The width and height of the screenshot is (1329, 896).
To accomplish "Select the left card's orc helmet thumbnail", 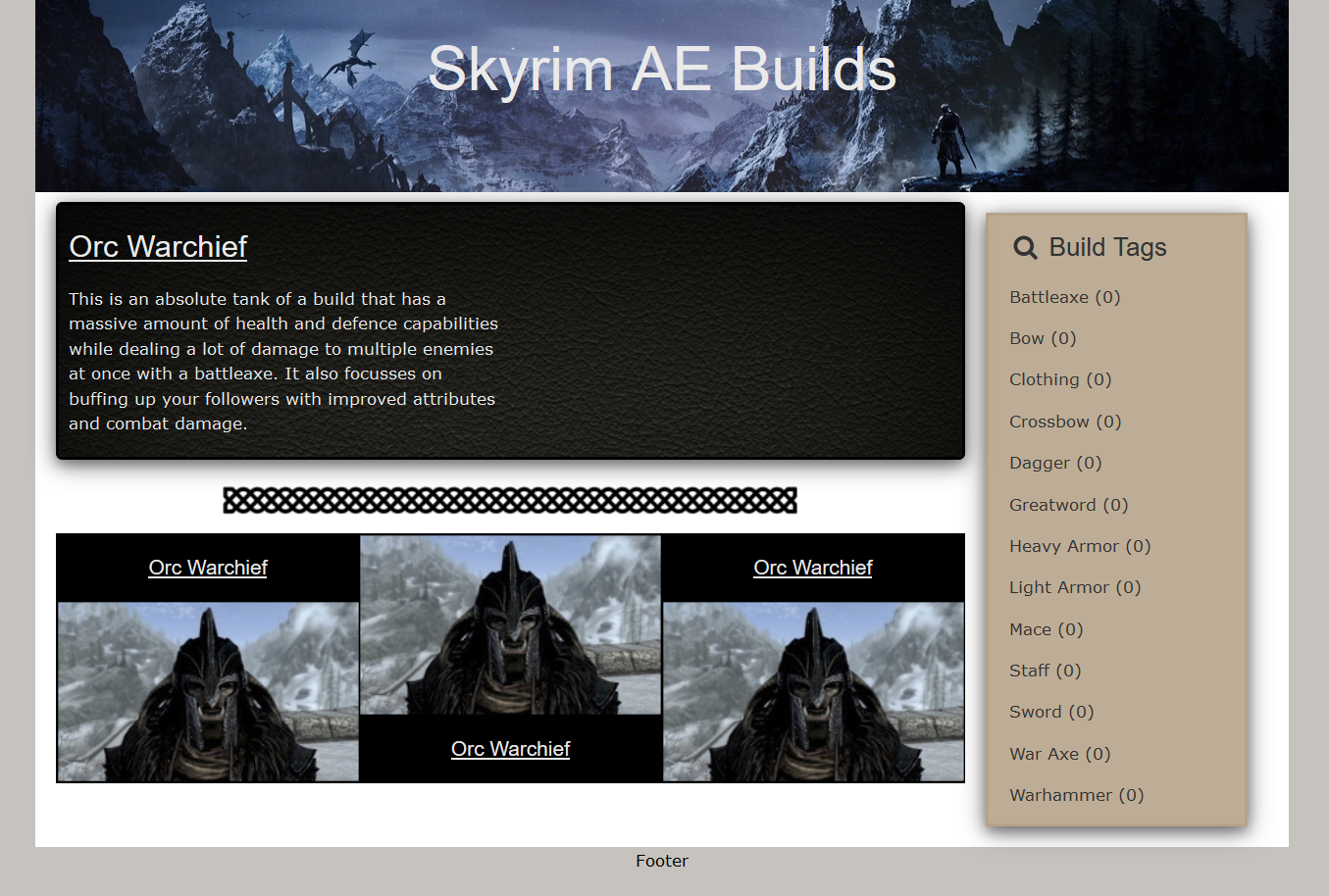I will pyautogui.click(x=208, y=692).
